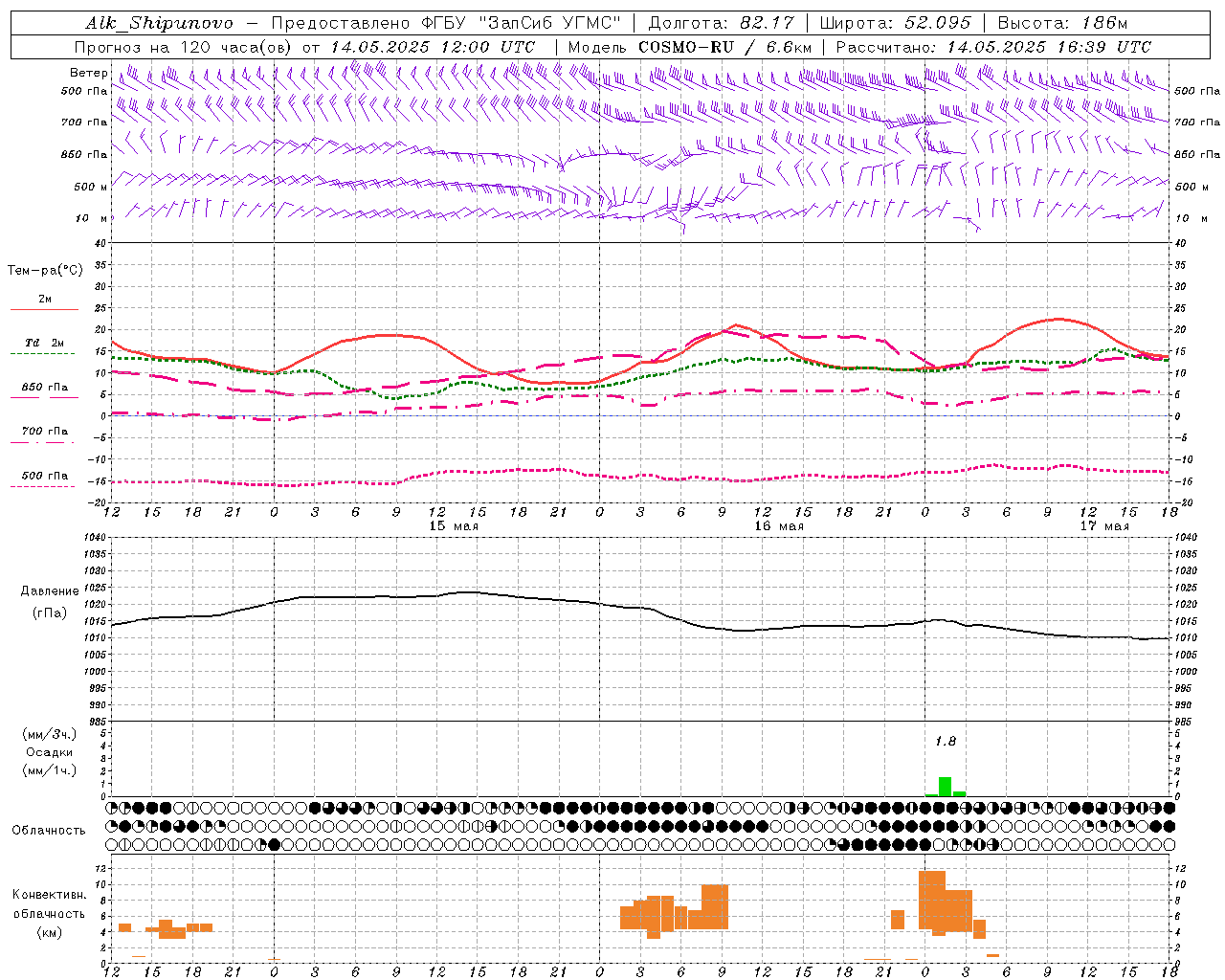Click the Давление pressure panel label

click(50, 591)
